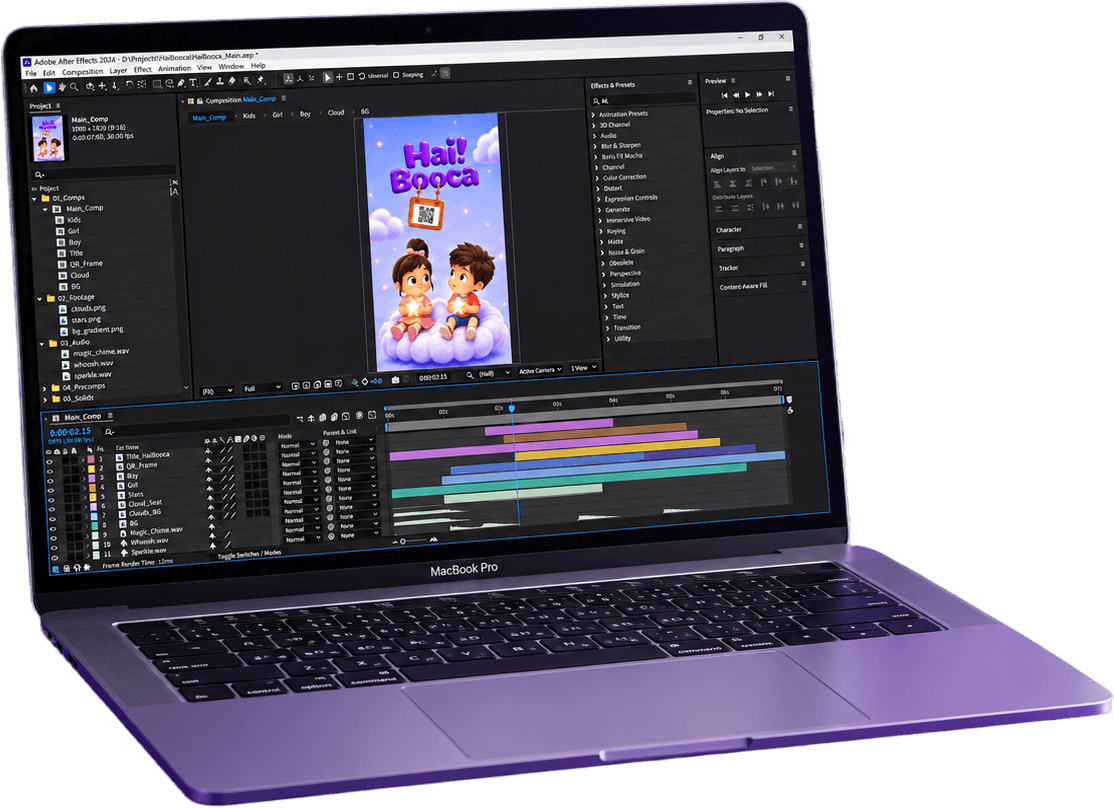Screen dimensions: 1114x808
Task: Open the Full resolution dropdown
Action: coord(261,389)
